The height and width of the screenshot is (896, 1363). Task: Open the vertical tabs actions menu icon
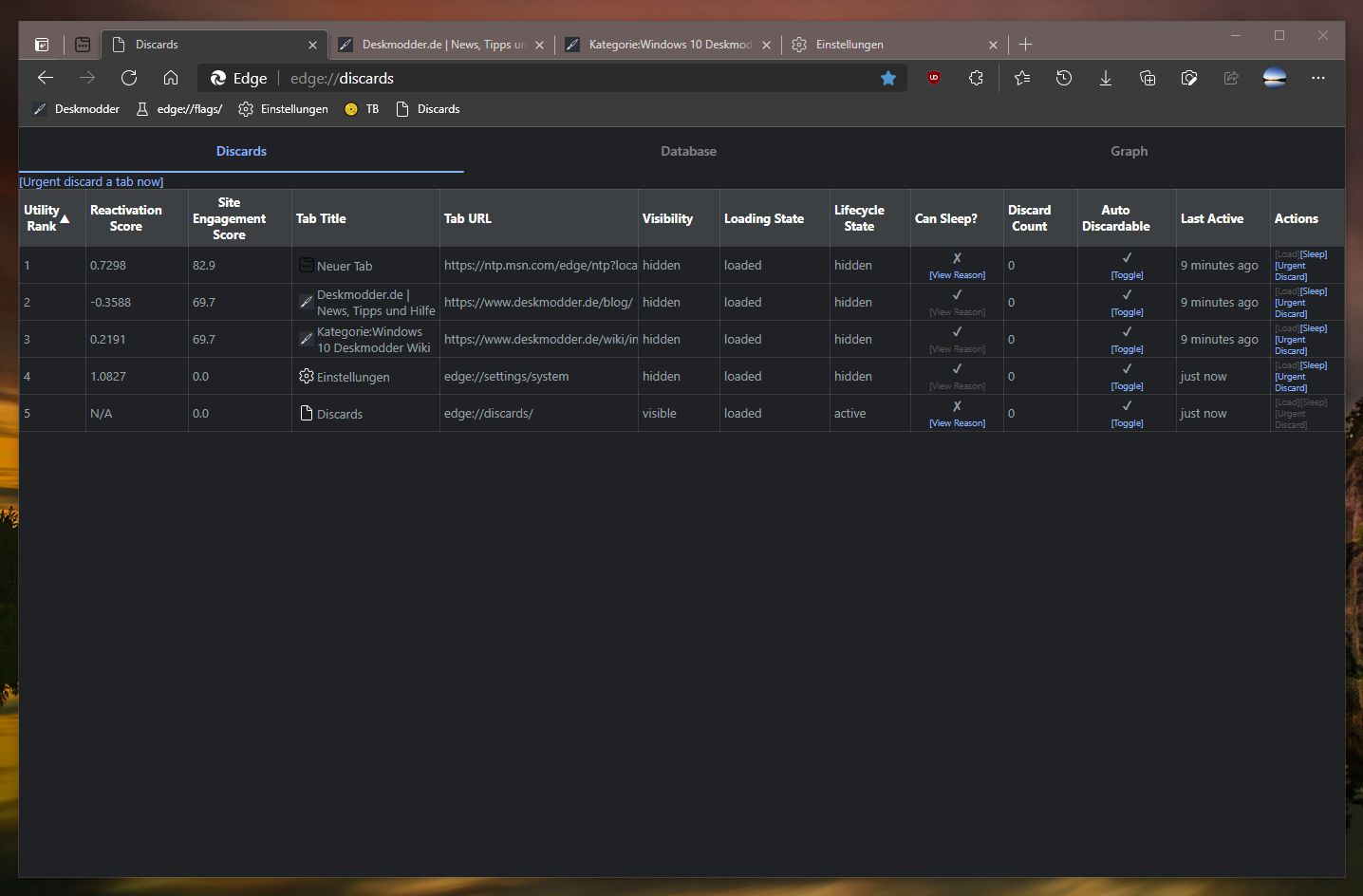(x=42, y=45)
